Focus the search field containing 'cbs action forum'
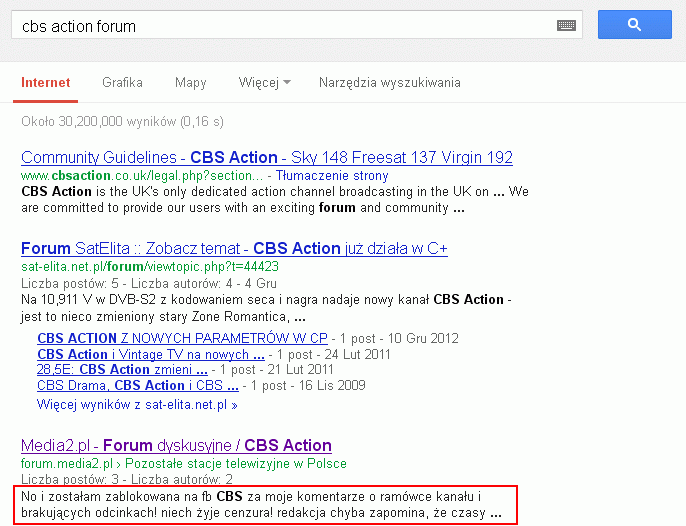The width and height of the screenshot is (686, 526). [x=297, y=25]
